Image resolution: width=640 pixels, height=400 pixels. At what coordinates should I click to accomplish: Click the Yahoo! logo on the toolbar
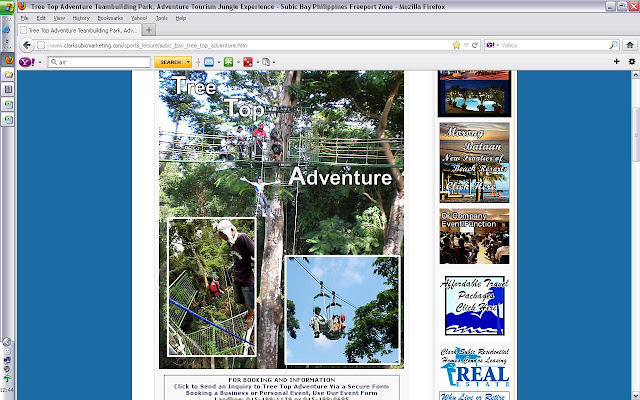coord(27,62)
